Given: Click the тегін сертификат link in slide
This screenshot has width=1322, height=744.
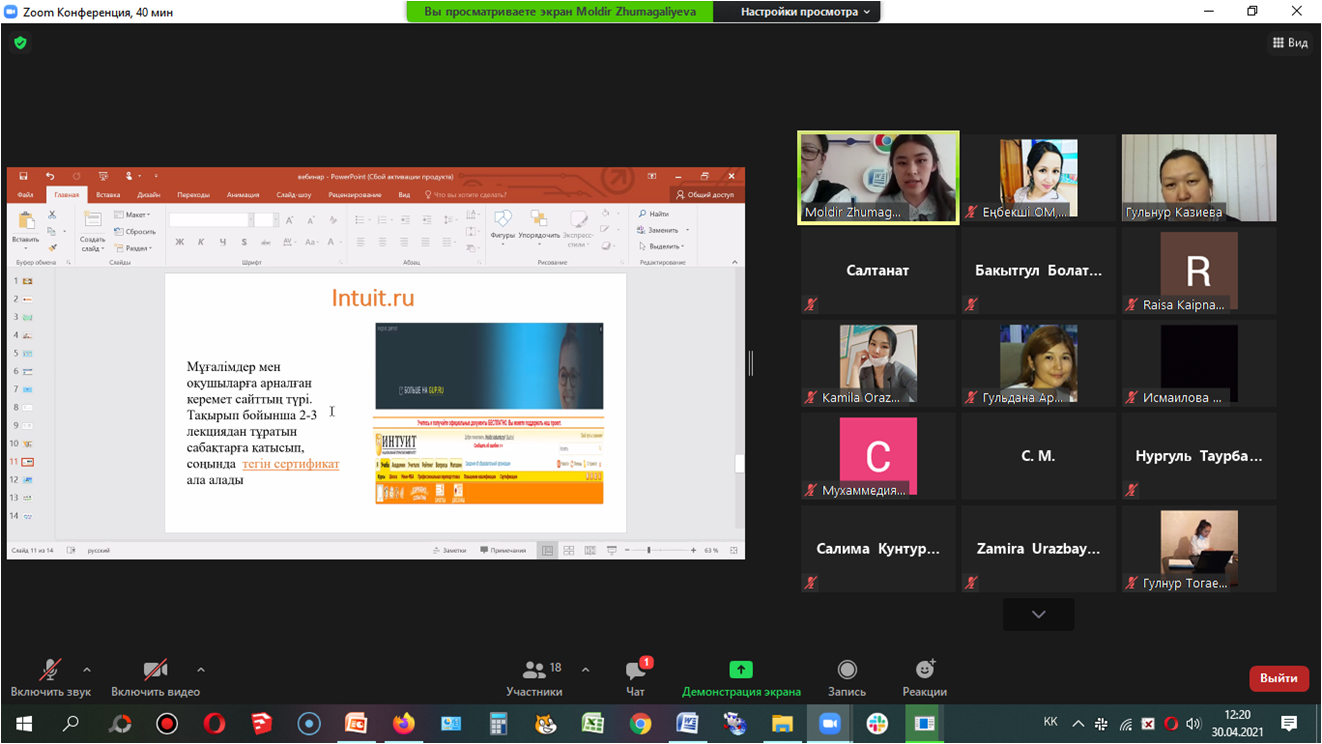Looking at the screenshot, I should coord(290,464).
